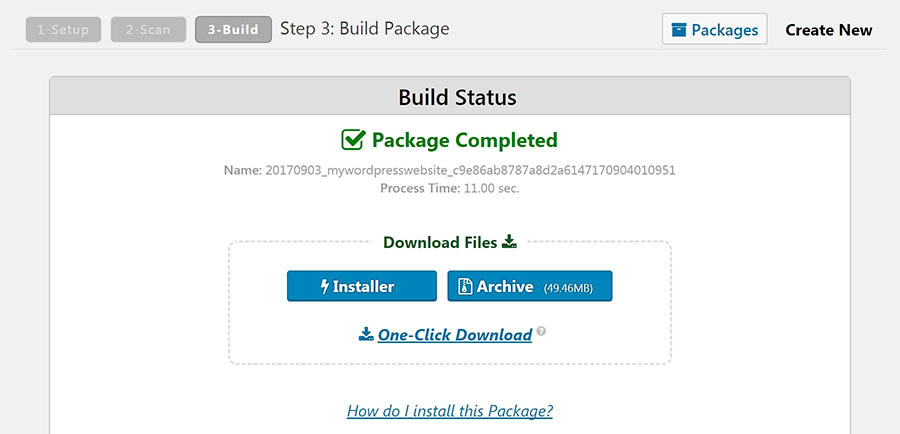Click the box icon in Packages button

(x=679, y=29)
